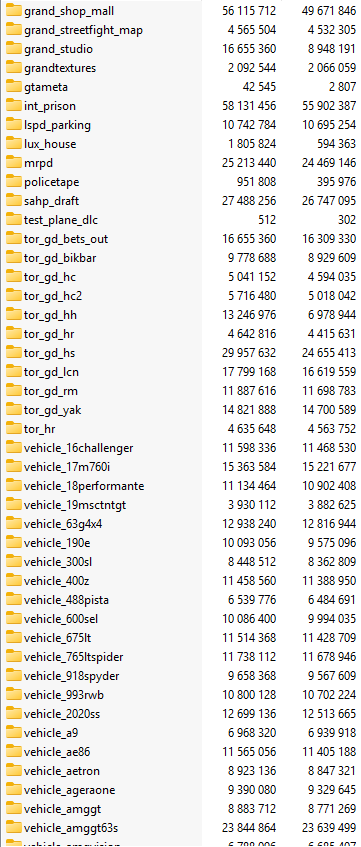Screen dimensions: 361x847
Task: Click the test_plane_dlc folder icon
Action: coord(14,219)
